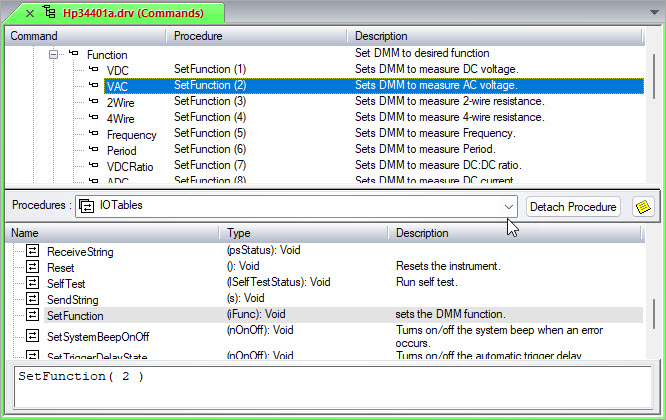Open the Procedures dropdown list

click(x=508, y=206)
